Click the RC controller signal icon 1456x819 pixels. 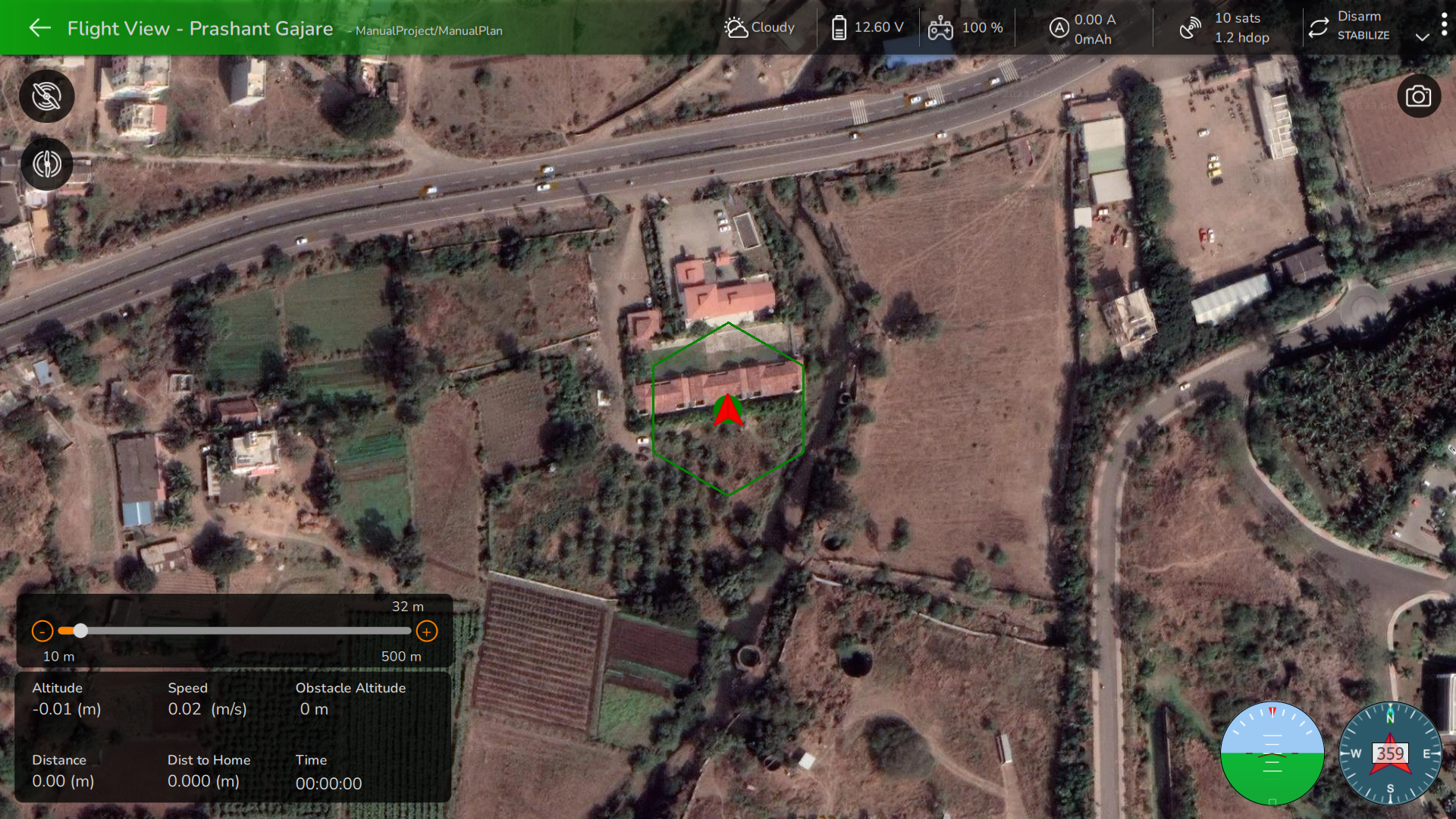[x=940, y=28]
